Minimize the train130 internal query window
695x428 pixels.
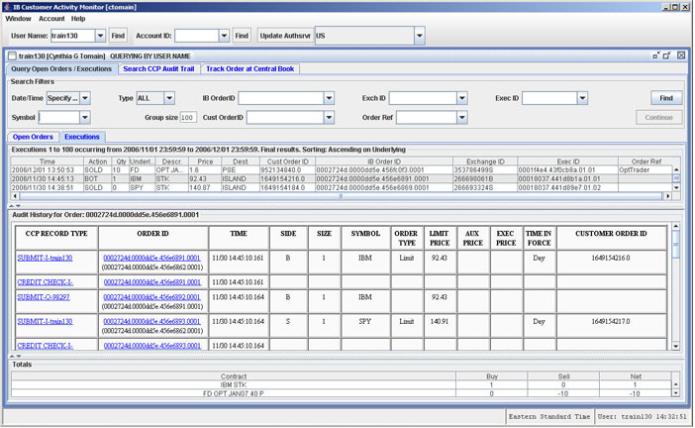point(656,55)
